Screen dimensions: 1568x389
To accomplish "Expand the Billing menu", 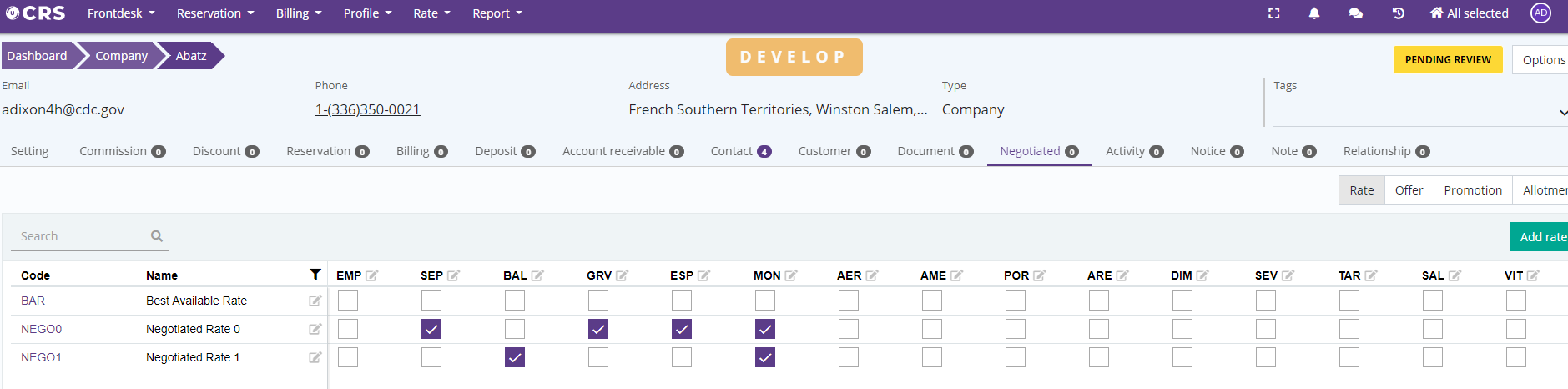I will (x=298, y=13).
